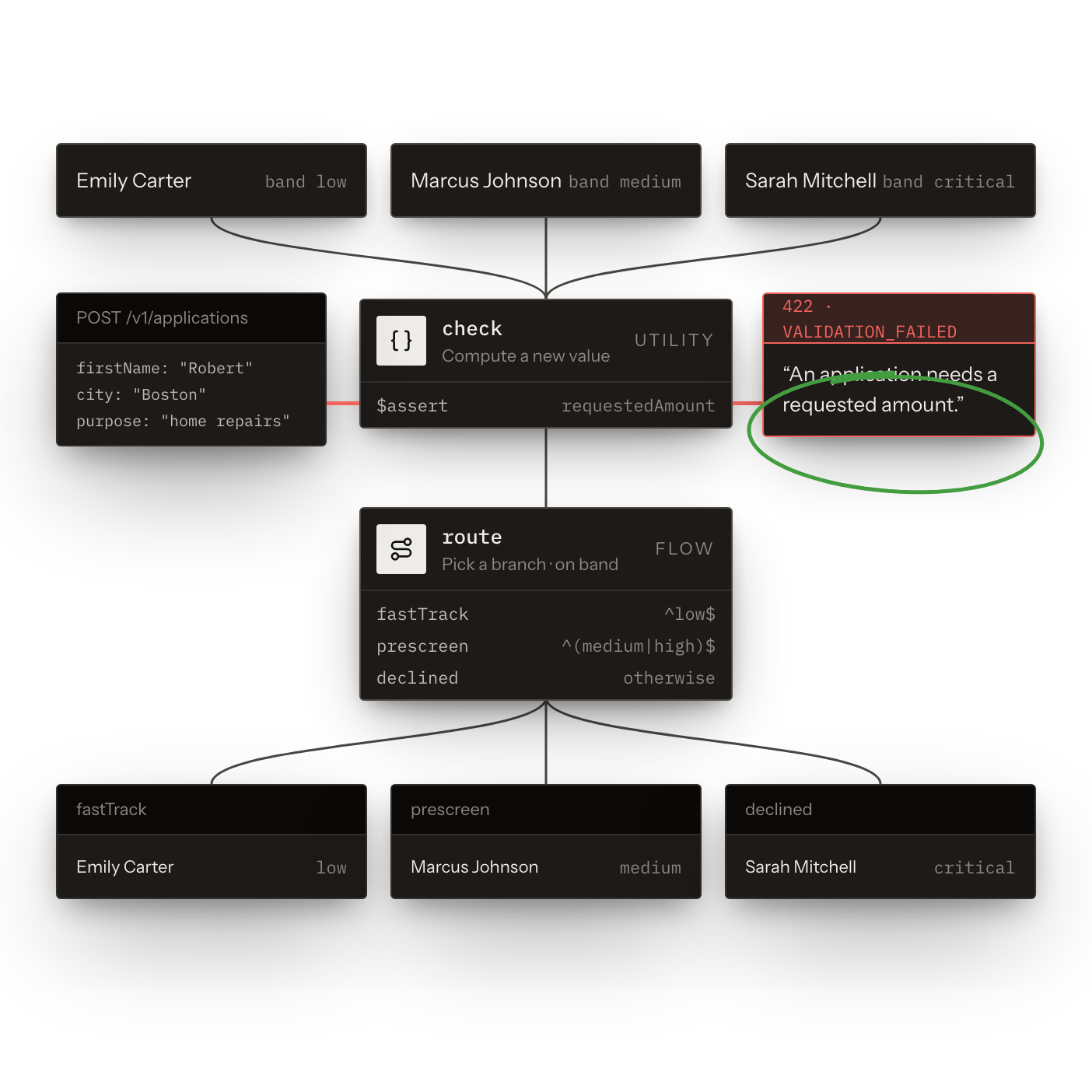1092x1092 pixels.
Task: Click the critical value in declined output
Action: [974, 867]
